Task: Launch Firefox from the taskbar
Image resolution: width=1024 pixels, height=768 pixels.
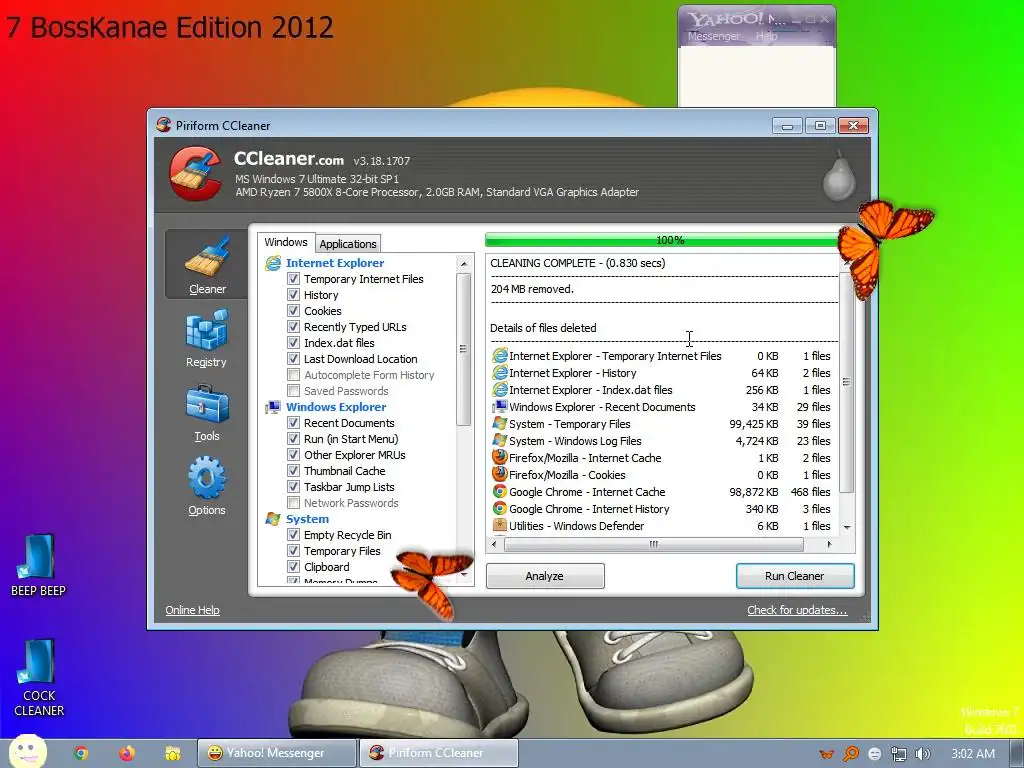Action: point(127,753)
